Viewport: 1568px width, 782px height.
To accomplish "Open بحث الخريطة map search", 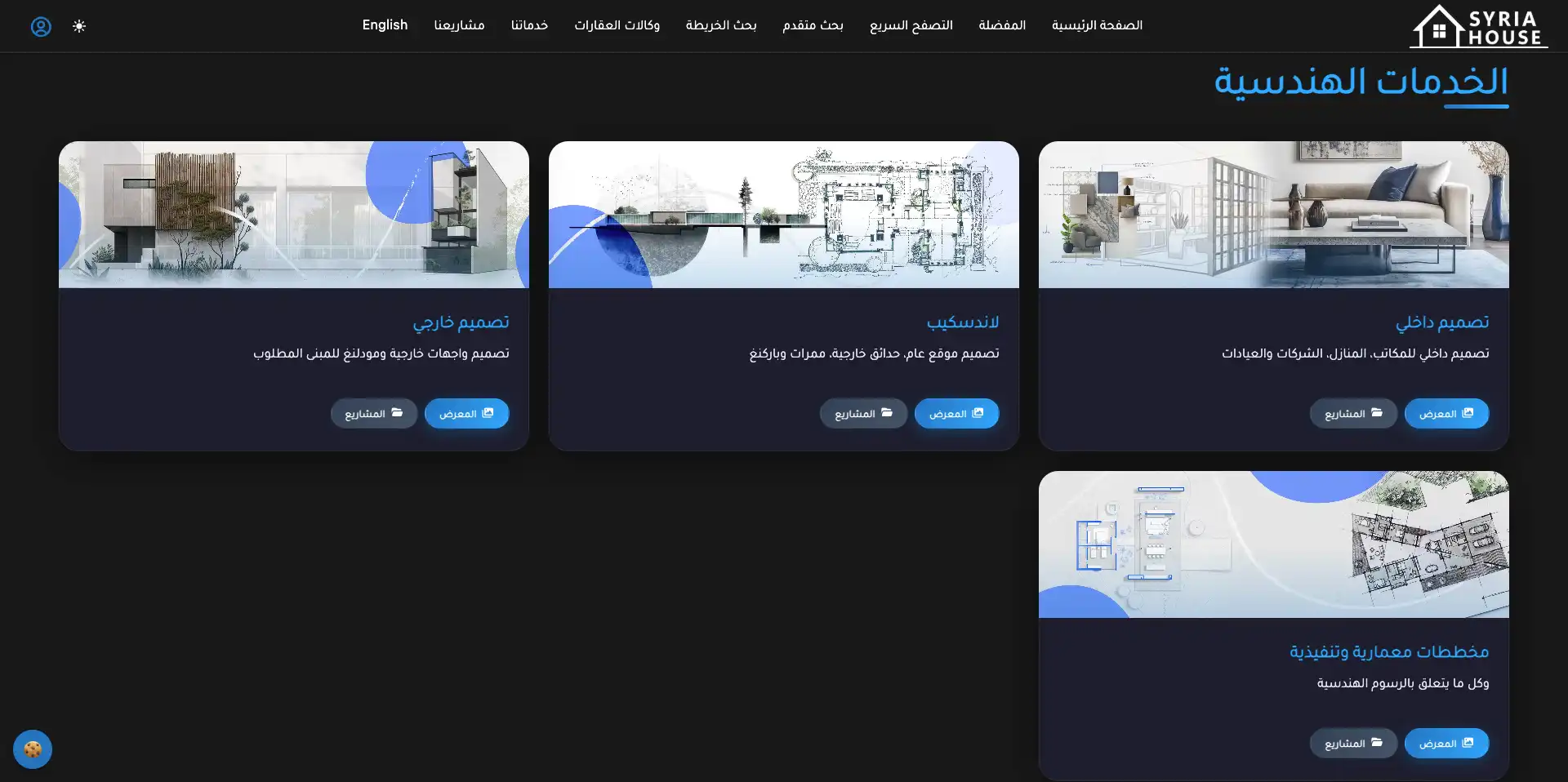I will [721, 25].
